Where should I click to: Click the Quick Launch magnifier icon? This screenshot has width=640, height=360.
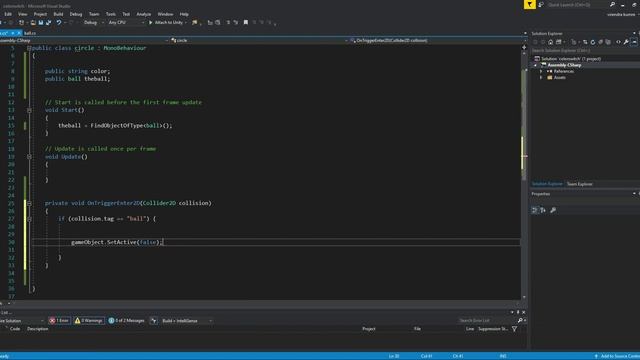(x=612, y=4)
